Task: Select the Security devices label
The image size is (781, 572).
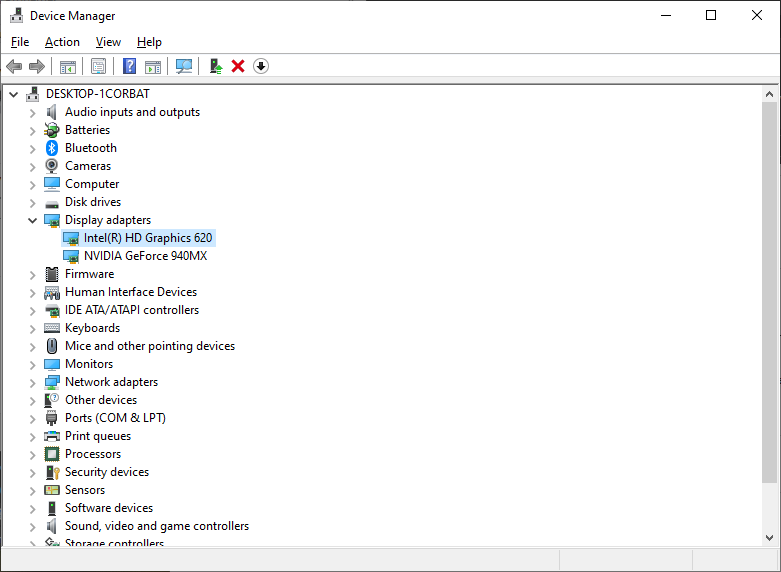Action: coord(107,472)
